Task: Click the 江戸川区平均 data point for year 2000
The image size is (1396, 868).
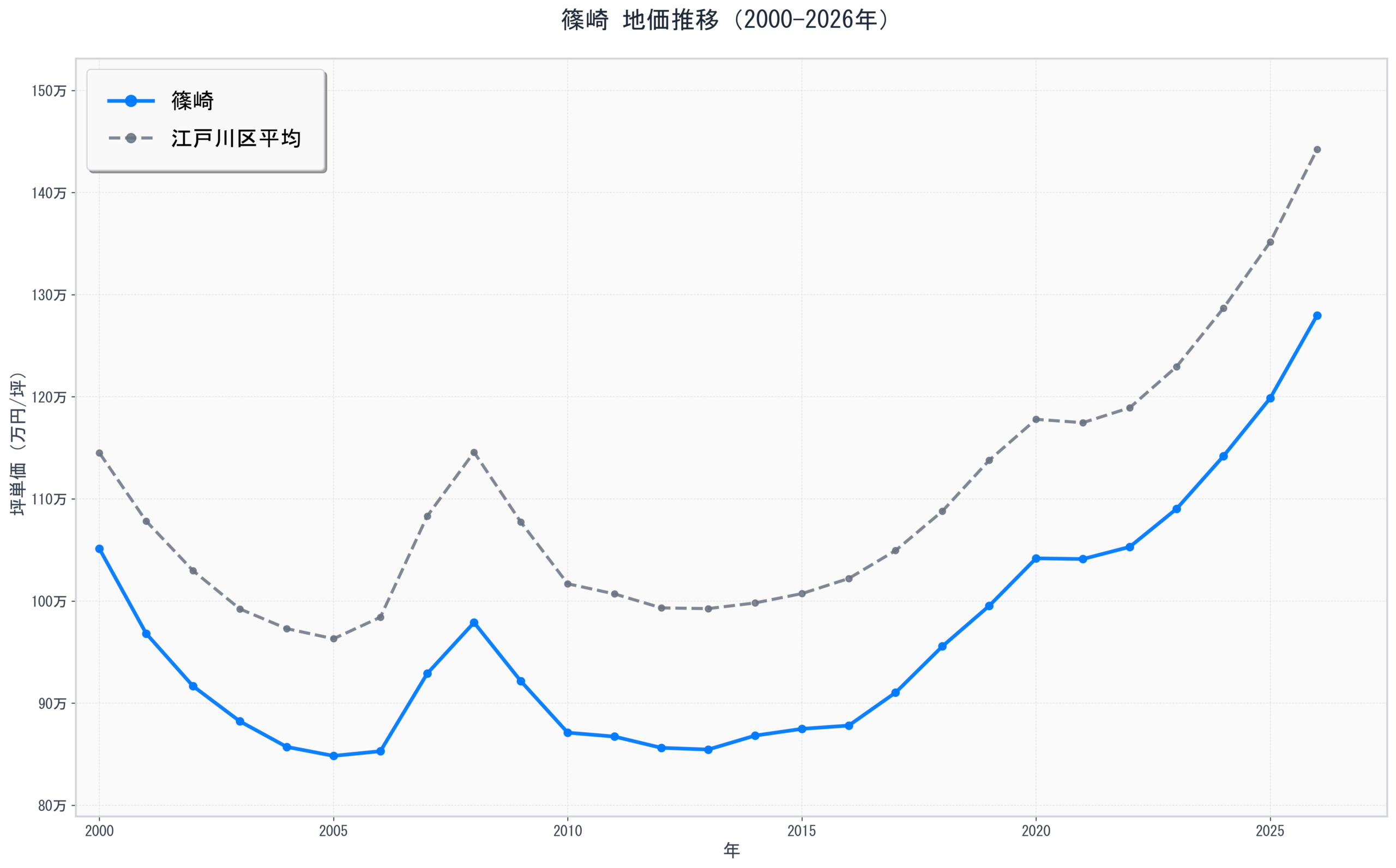Action: pyautogui.click(x=99, y=453)
